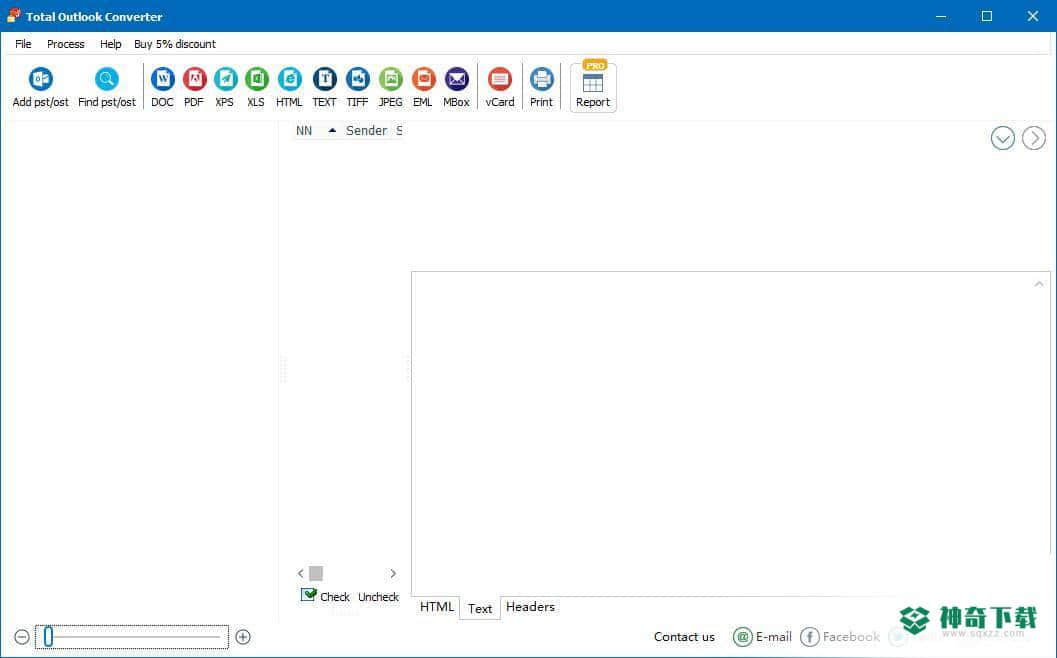Click the zoom out minus icon

coord(22,637)
